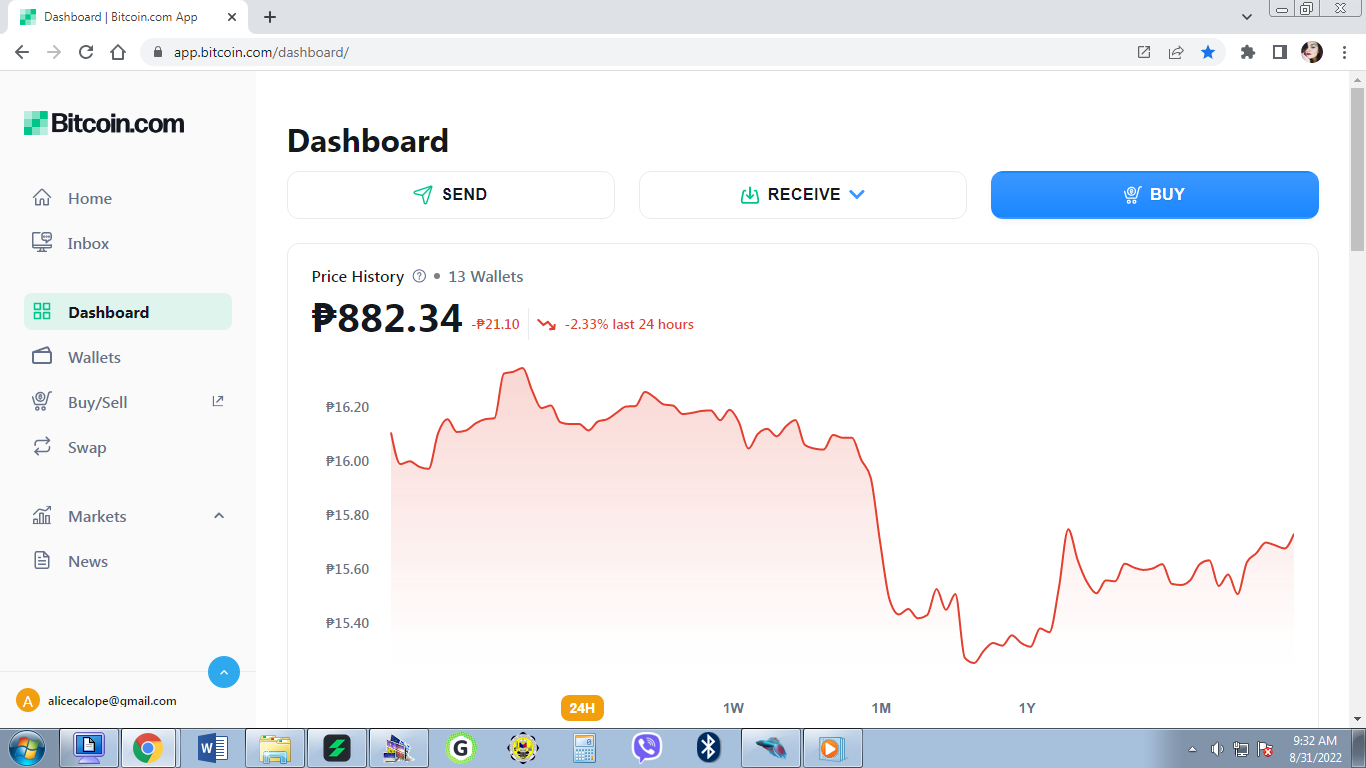
Task: Switch the chart to 1M range
Action: [881, 708]
